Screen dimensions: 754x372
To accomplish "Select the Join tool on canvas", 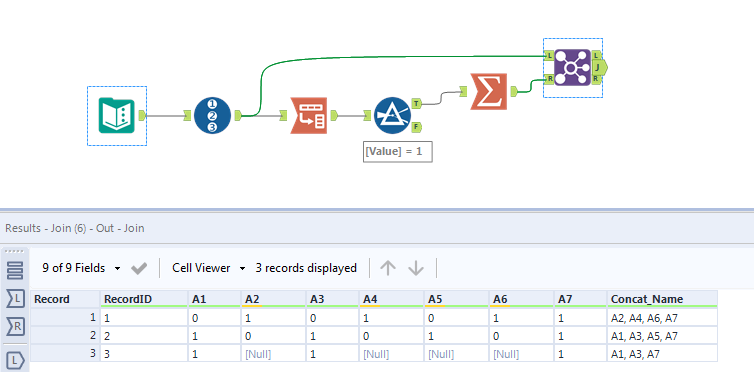I will click(573, 67).
